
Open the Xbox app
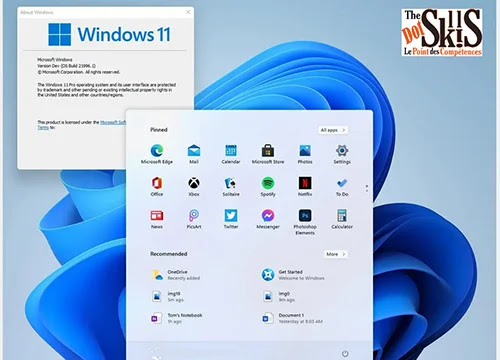click(x=194, y=187)
